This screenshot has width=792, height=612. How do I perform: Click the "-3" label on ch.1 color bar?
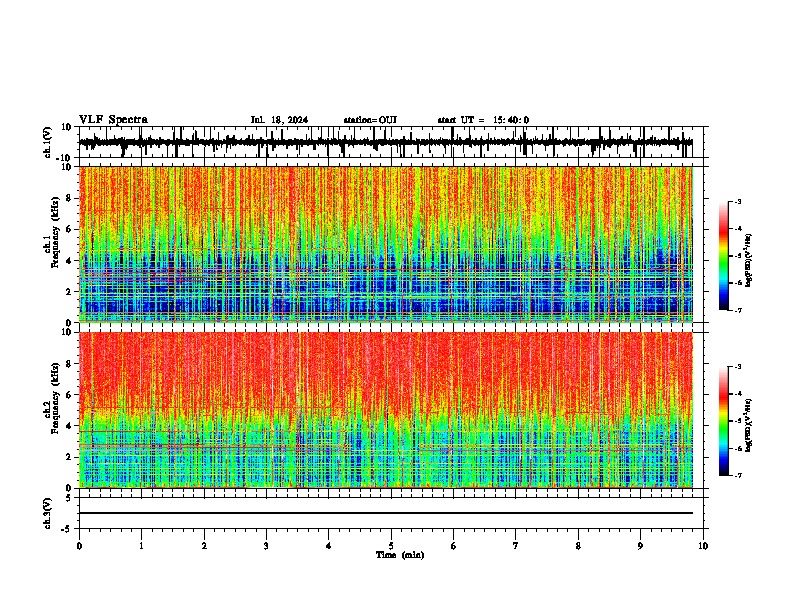coord(738,201)
